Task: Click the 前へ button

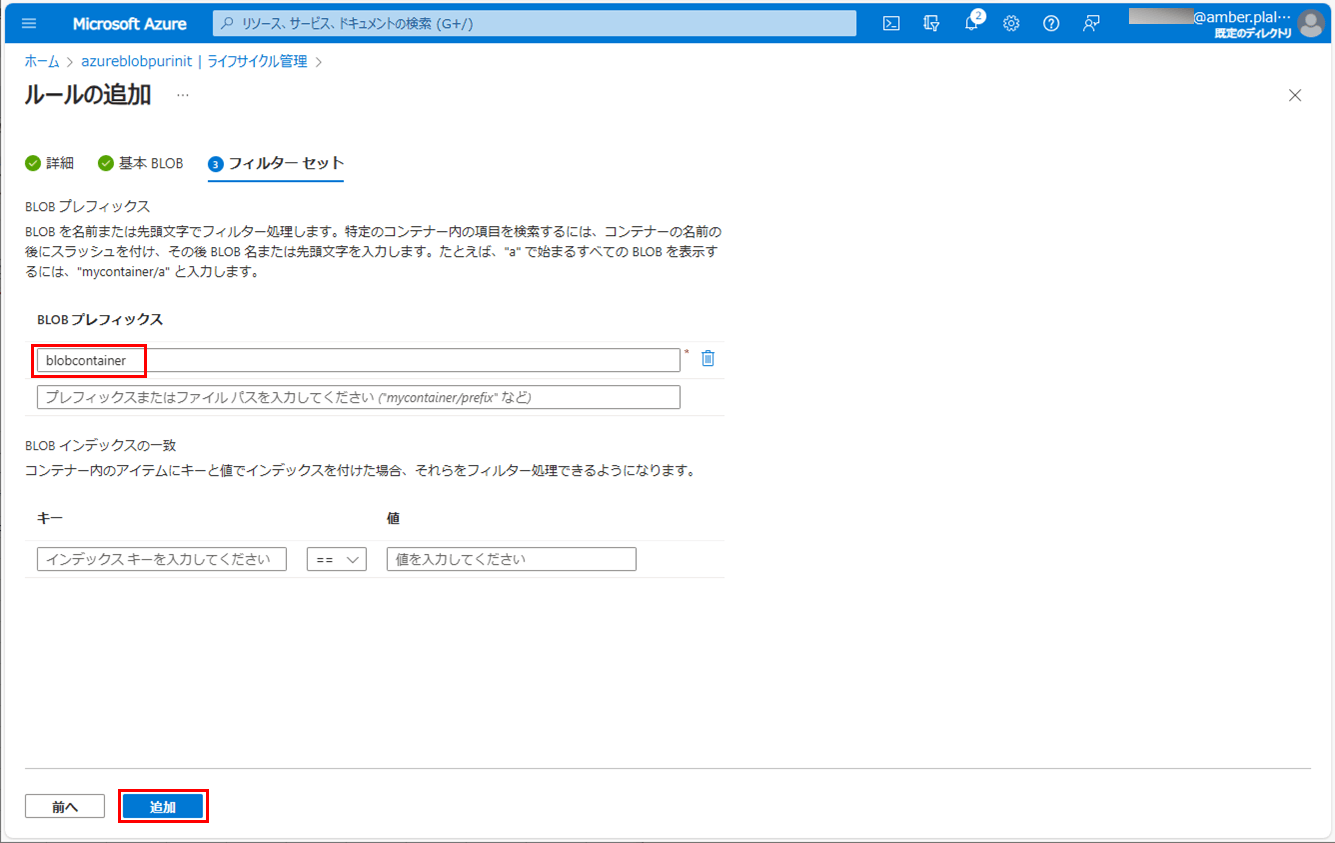Action: [x=65, y=807]
